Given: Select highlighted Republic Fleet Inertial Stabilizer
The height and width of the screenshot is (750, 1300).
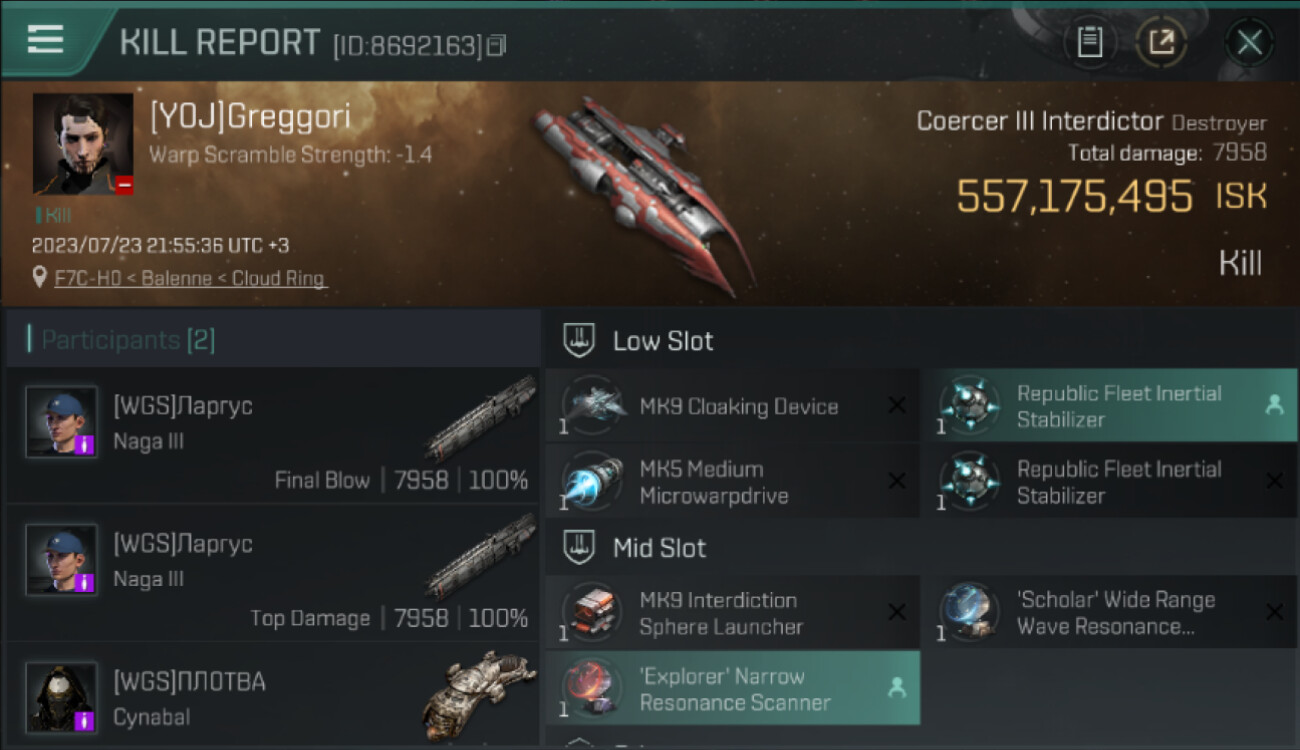Looking at the screenshot, I should click(x=1110, y=406).
